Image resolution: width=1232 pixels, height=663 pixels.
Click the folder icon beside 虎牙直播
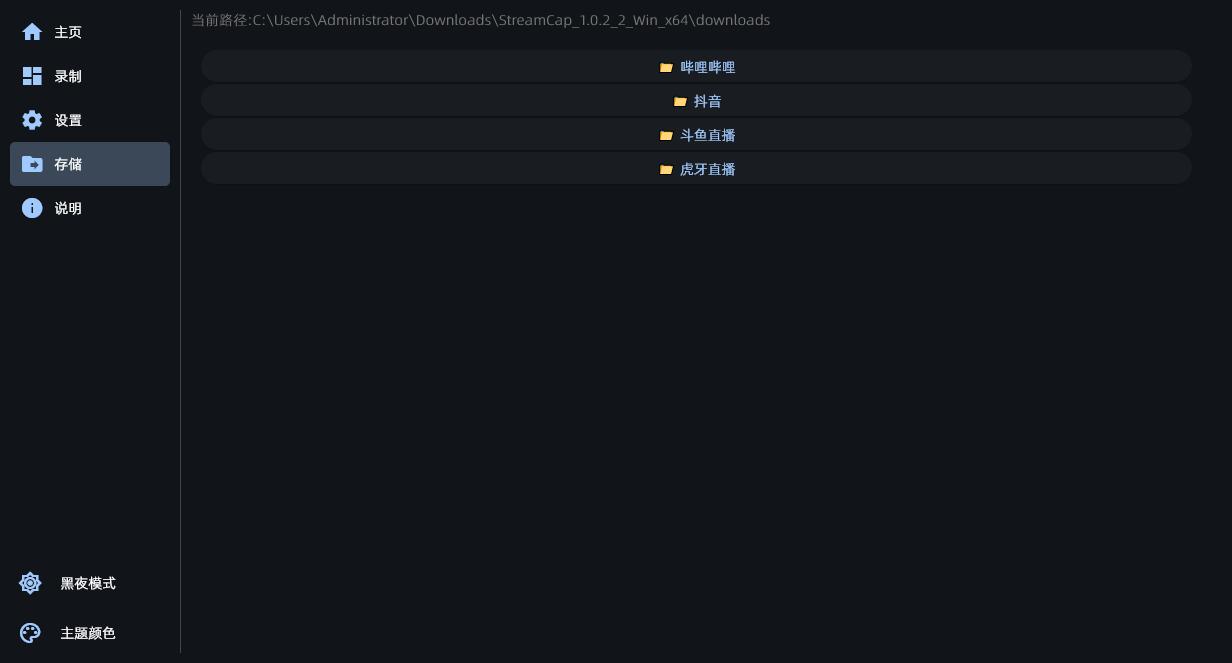[x=666, y=170]
